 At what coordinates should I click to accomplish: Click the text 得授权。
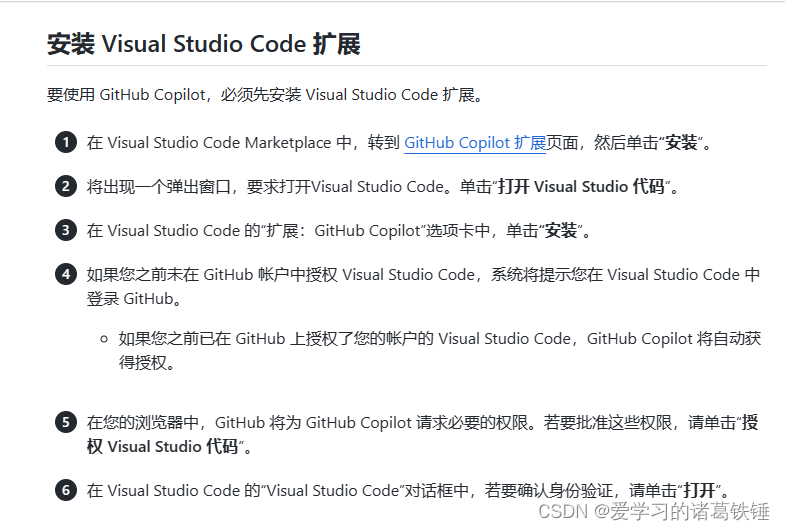pyautogui.click(x=147, y=363)
